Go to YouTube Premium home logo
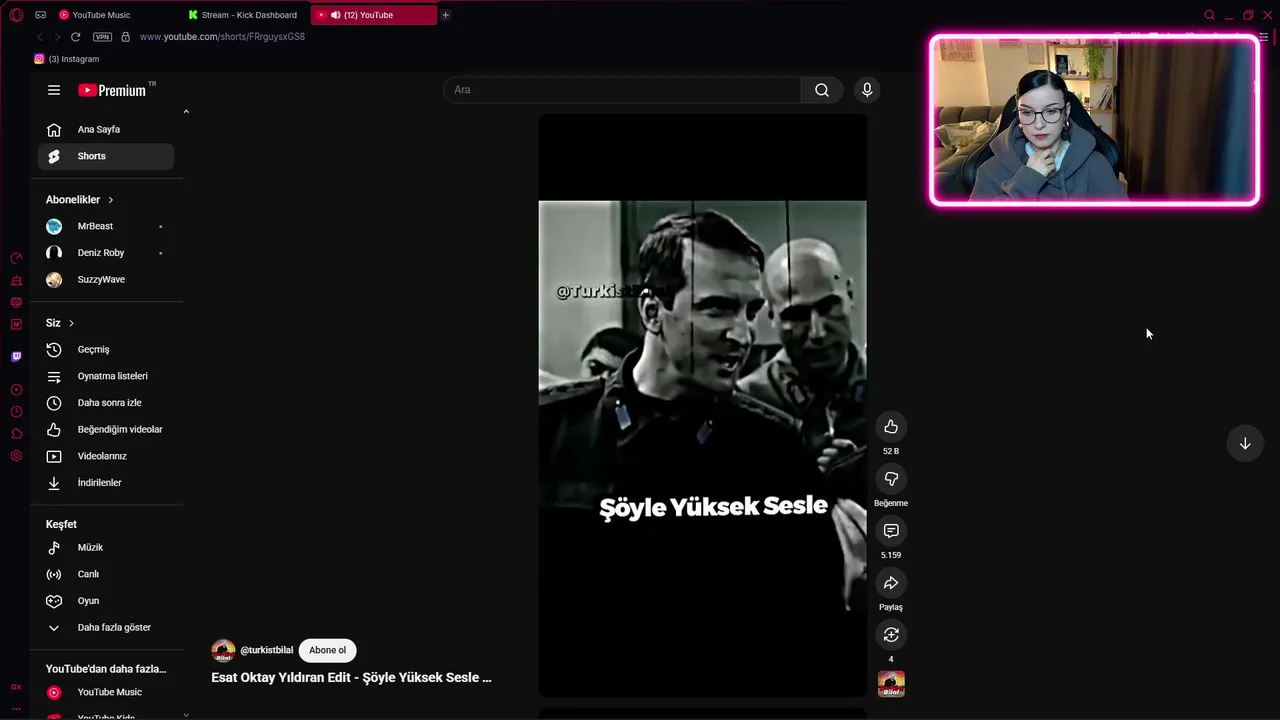Viewport: 1280px width, 720px height. point(112,90)
